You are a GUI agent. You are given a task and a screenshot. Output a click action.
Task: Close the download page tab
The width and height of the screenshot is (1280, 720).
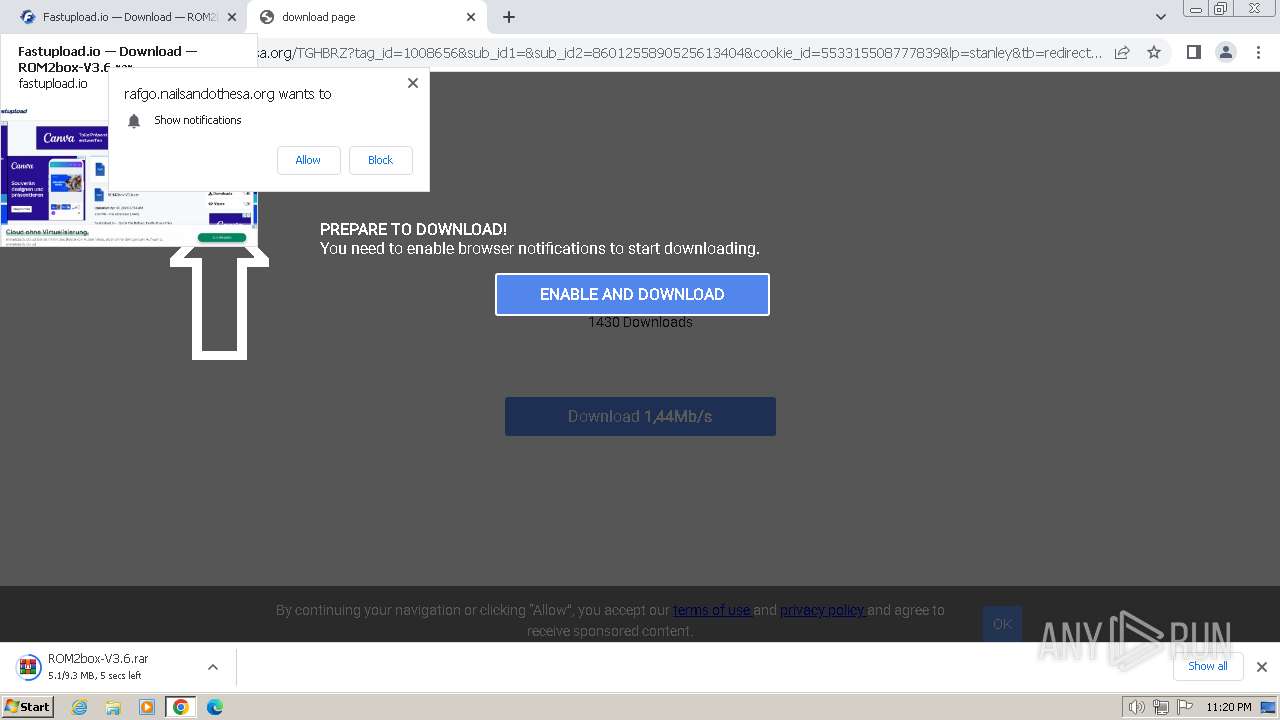point(471,17)
